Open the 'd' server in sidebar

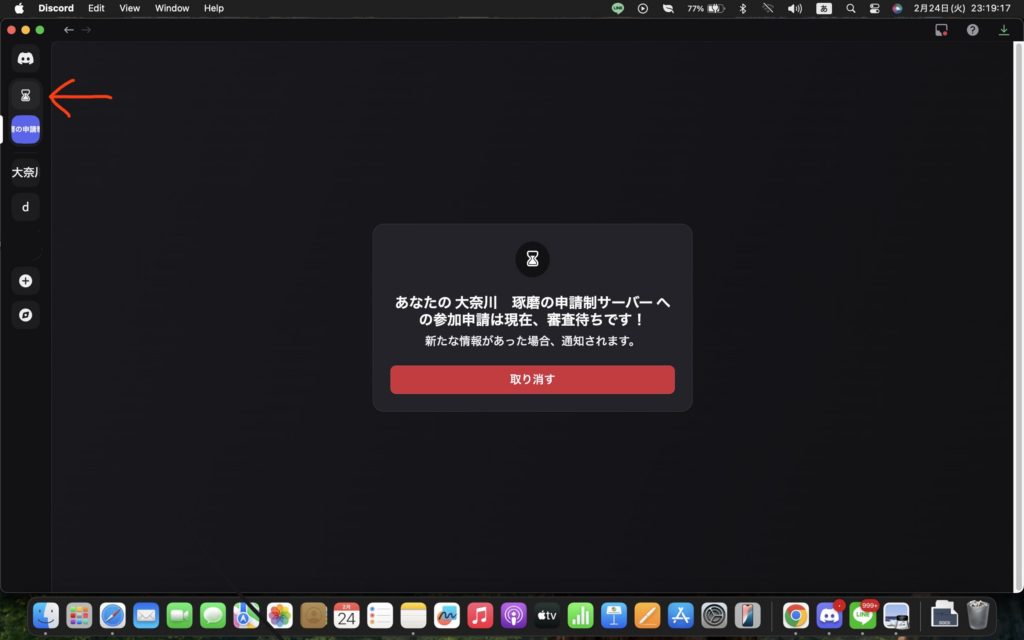[26, 207]
